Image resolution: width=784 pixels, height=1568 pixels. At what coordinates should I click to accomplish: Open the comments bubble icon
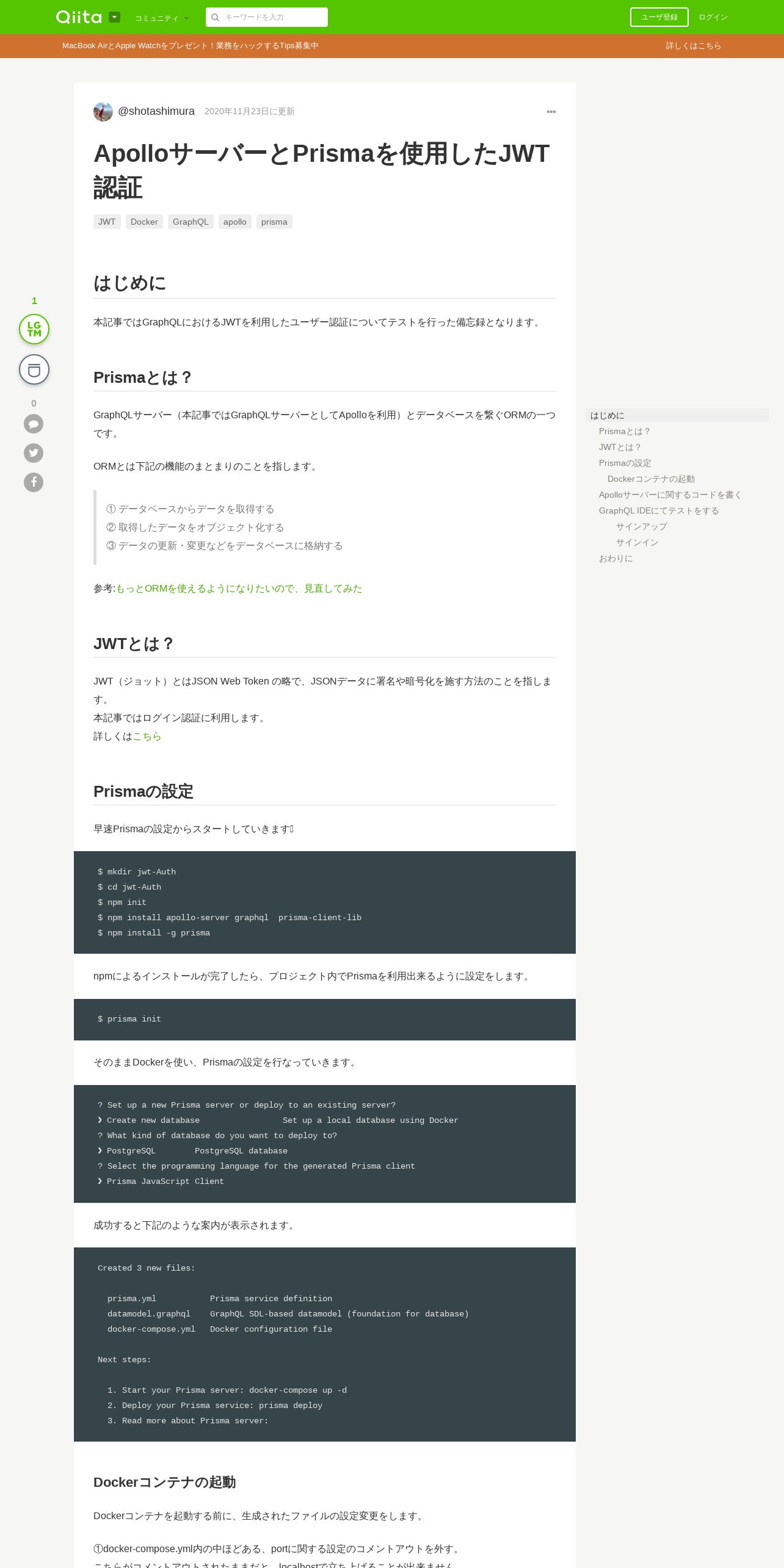[x=34, y=424]
